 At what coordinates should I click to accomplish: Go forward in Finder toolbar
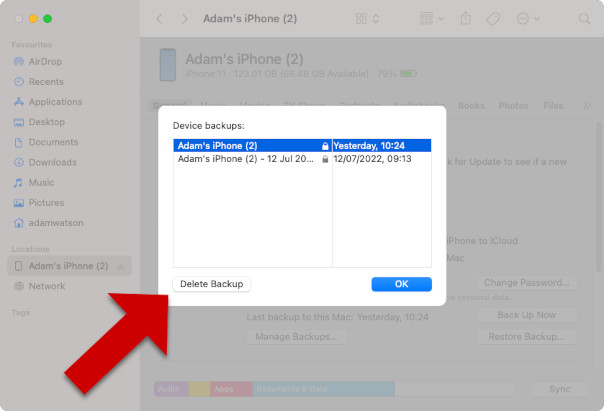185,18
